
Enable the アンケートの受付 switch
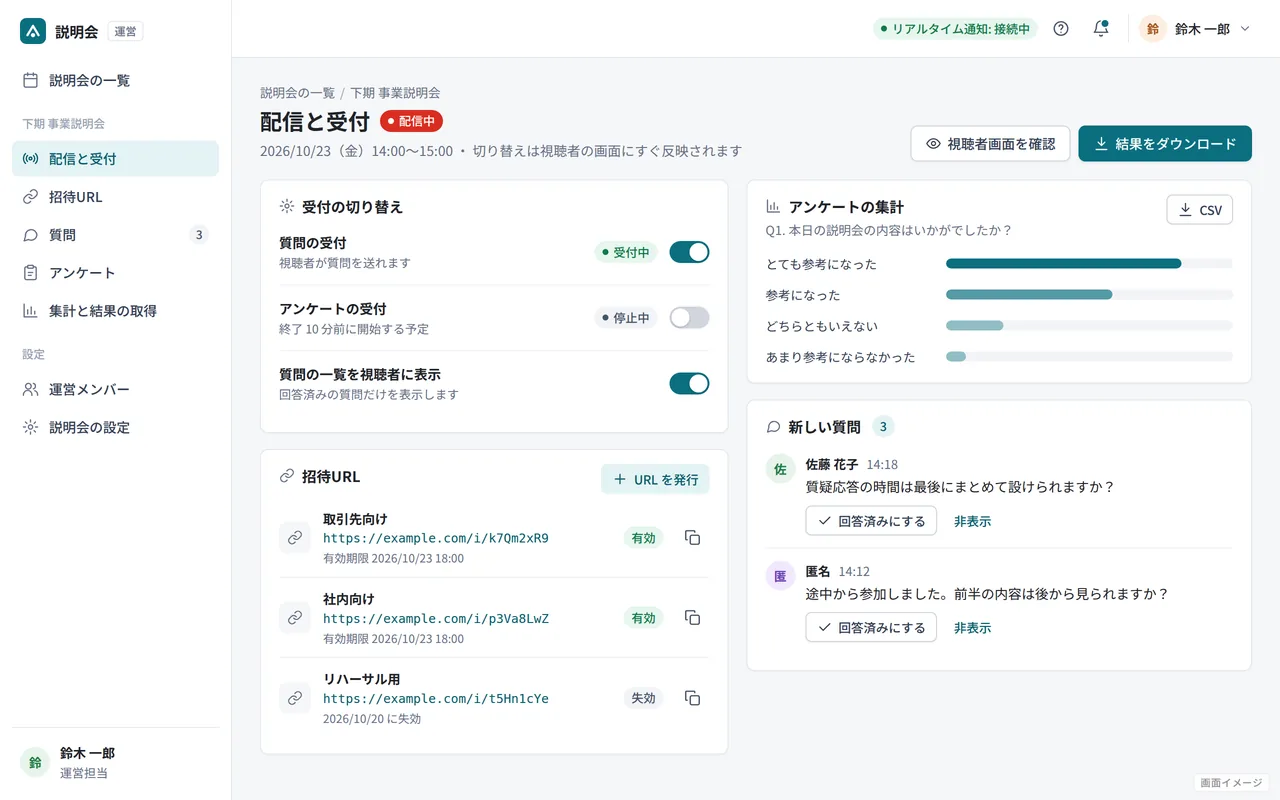tap(689, 318)
